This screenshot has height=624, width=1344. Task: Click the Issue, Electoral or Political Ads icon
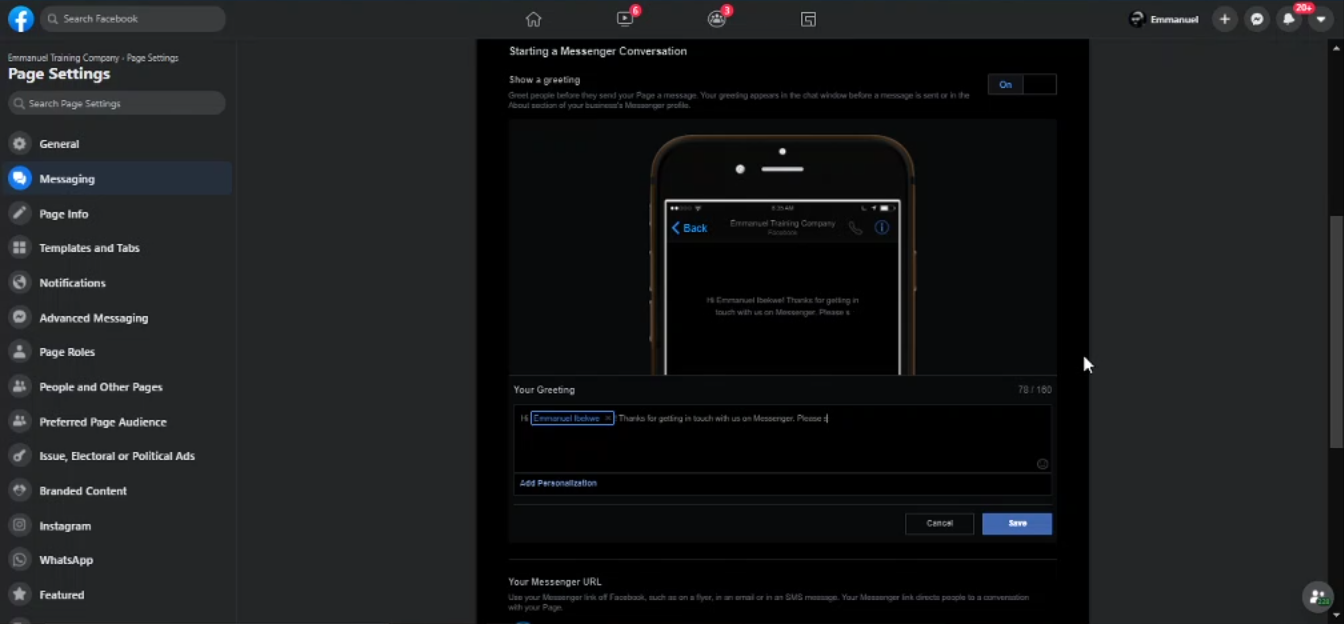[19, 456]
